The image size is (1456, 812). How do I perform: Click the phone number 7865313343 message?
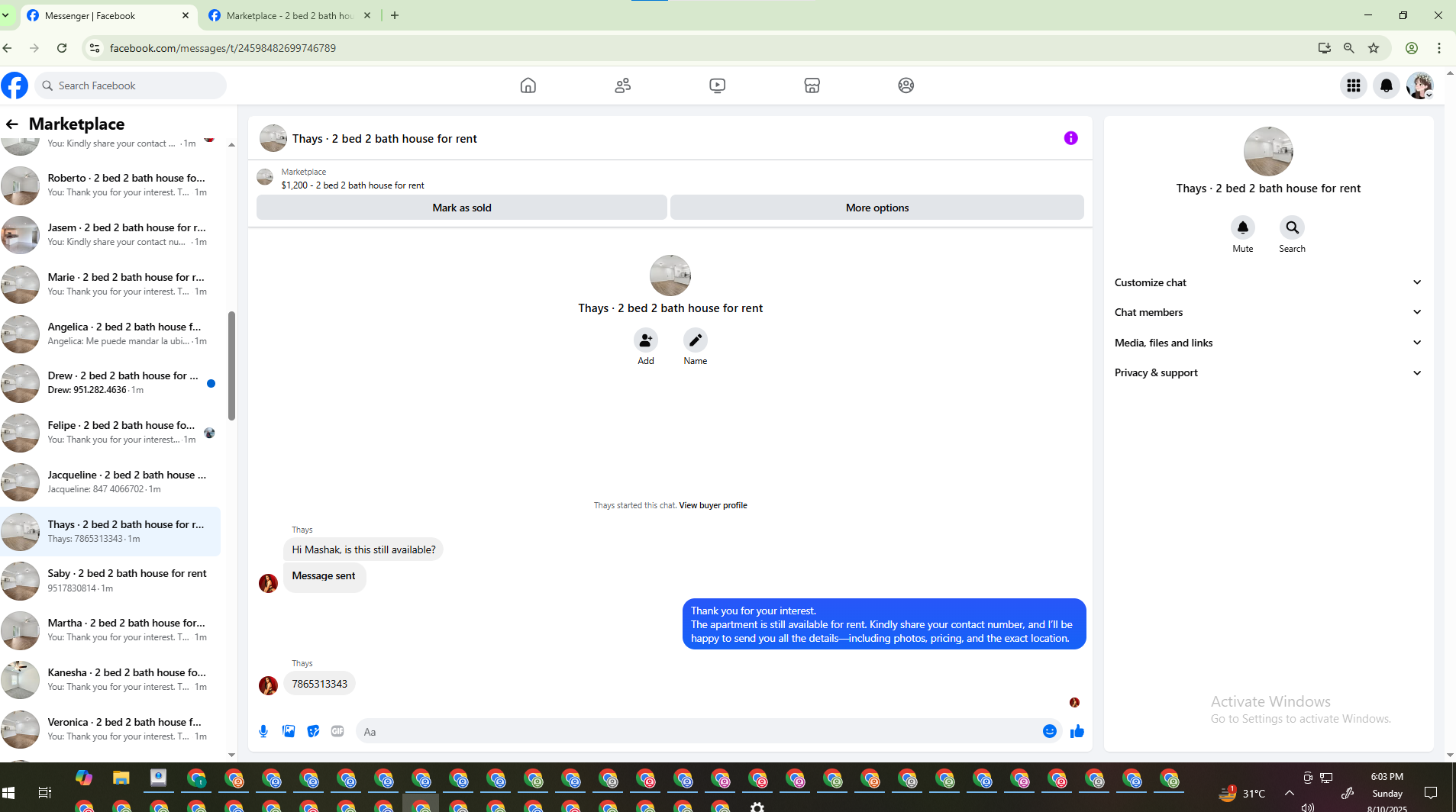(319, 684)
